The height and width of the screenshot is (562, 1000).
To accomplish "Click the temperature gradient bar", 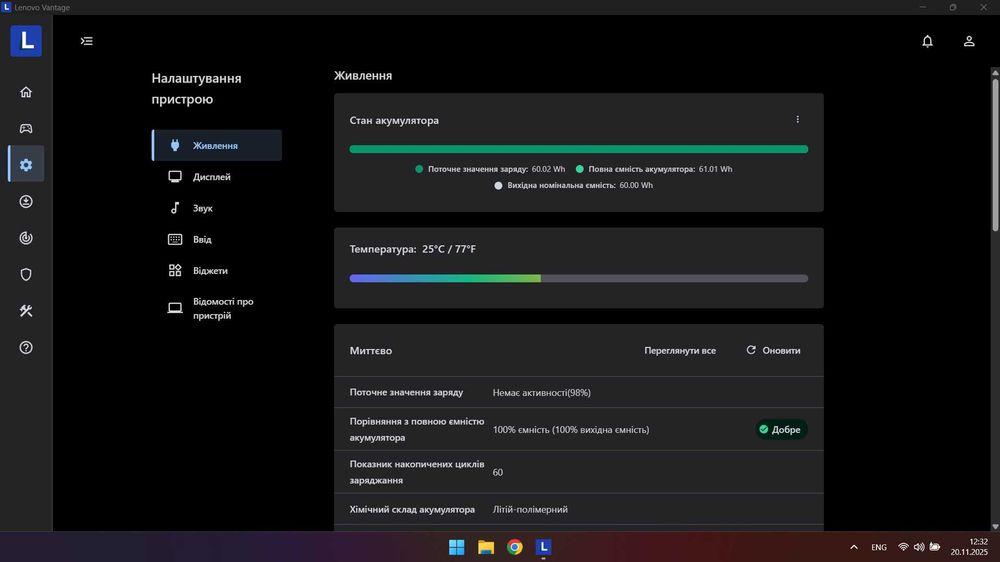I will [578, 278].
